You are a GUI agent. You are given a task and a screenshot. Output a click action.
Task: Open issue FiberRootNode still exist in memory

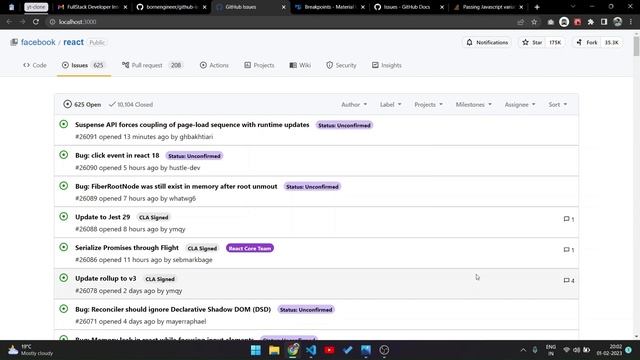(x=176, y=186)
